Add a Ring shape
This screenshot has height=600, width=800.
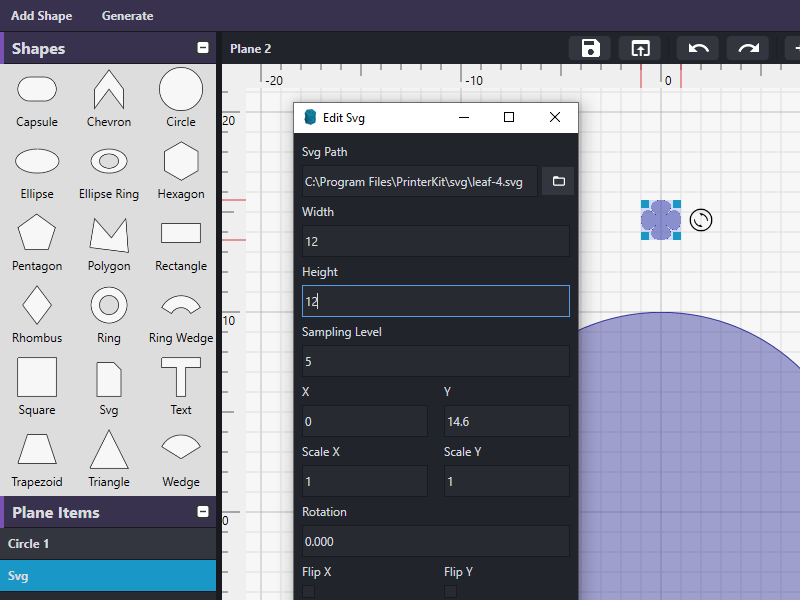tap(109, 315)
